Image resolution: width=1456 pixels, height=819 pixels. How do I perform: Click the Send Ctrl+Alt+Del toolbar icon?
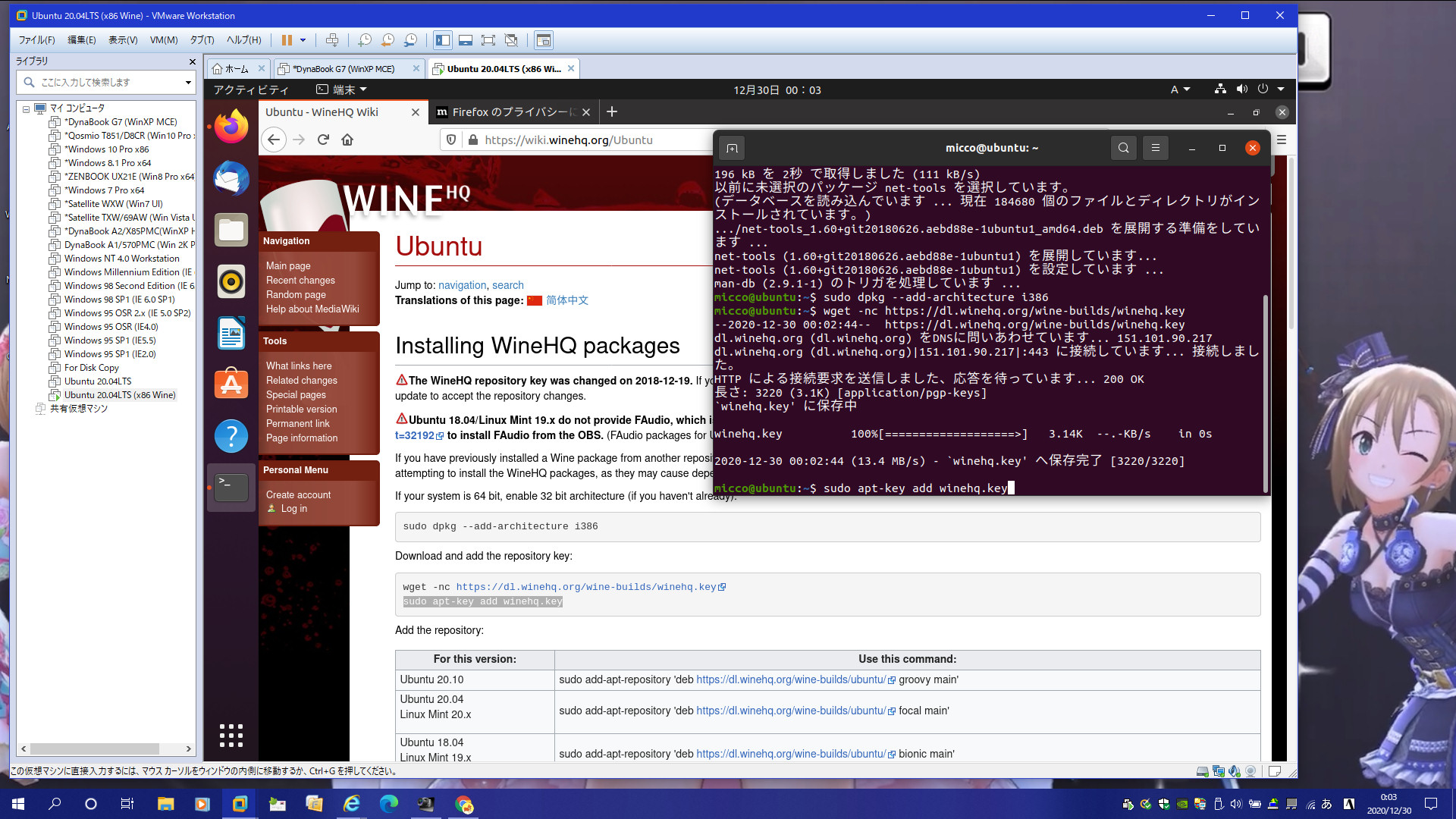point(331,40)
